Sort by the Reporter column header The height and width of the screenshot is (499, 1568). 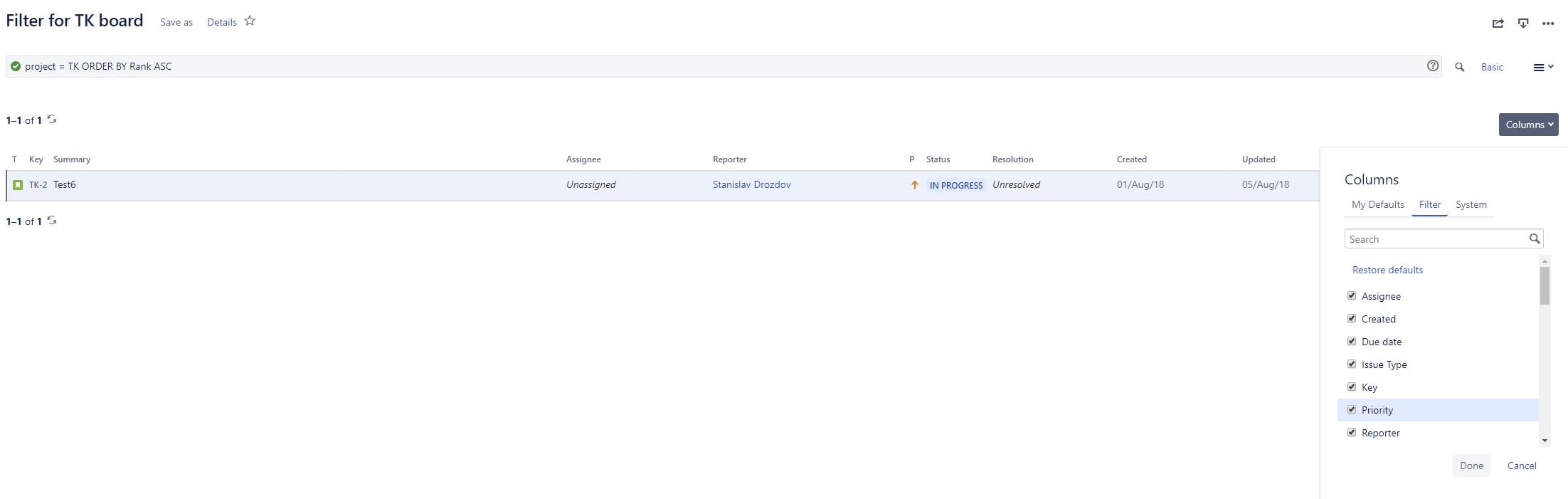[x=730, y=159]
